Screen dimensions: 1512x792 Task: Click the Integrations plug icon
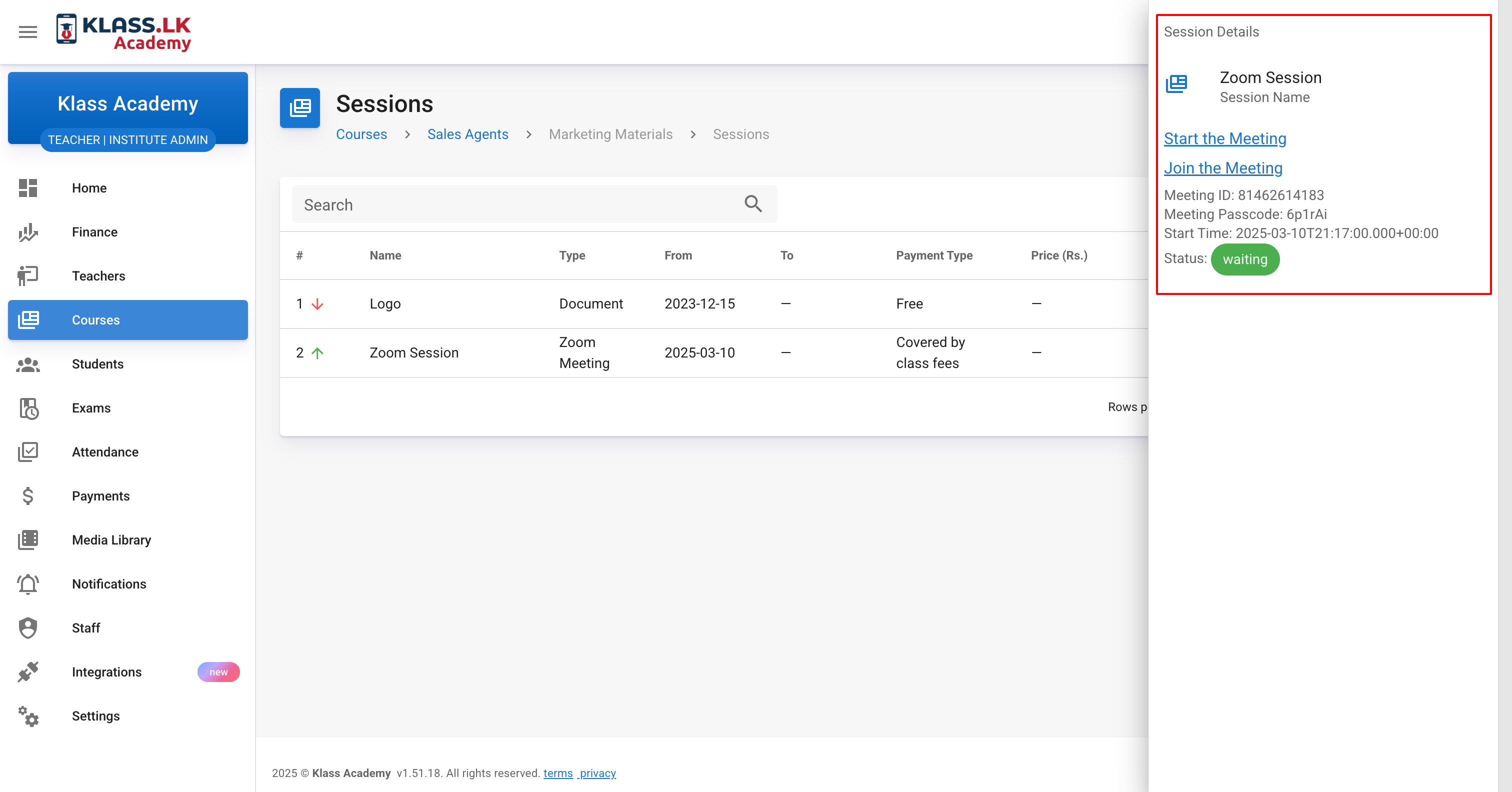pyautogui.click(x=27, y=672)
